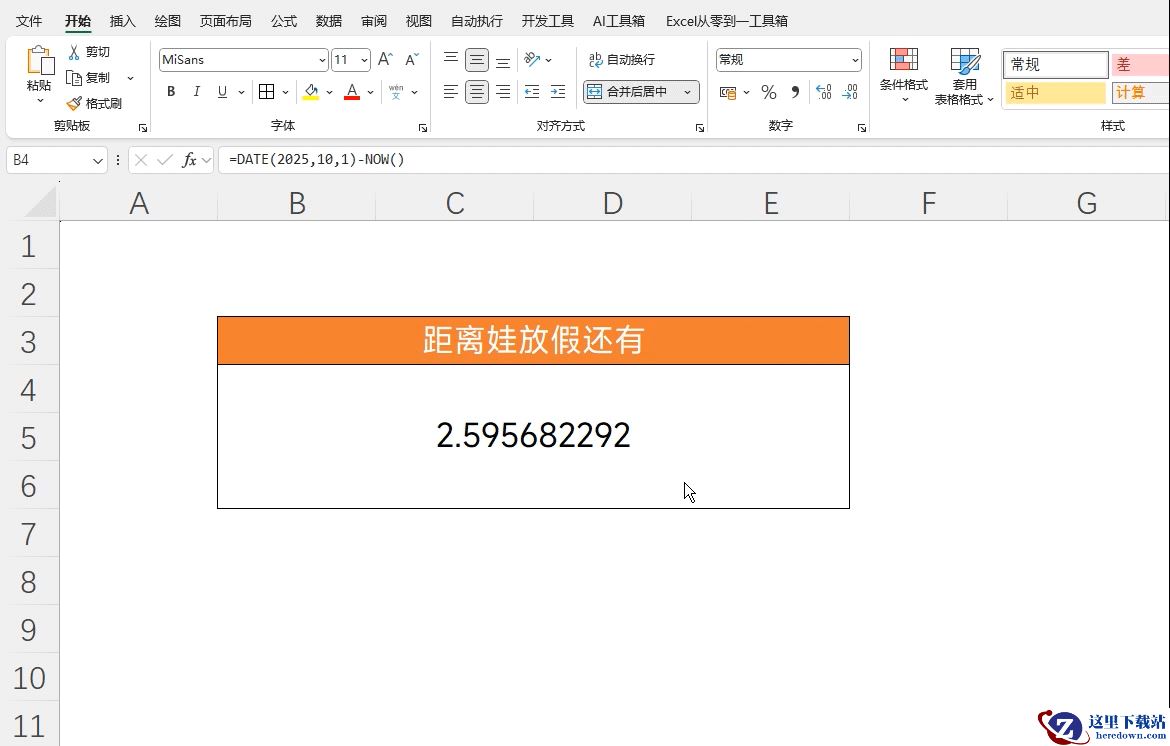Click the Format Painter (格式刷) brush icon
This screenshot has height=746, width=1170.
(x=74, y=103)
